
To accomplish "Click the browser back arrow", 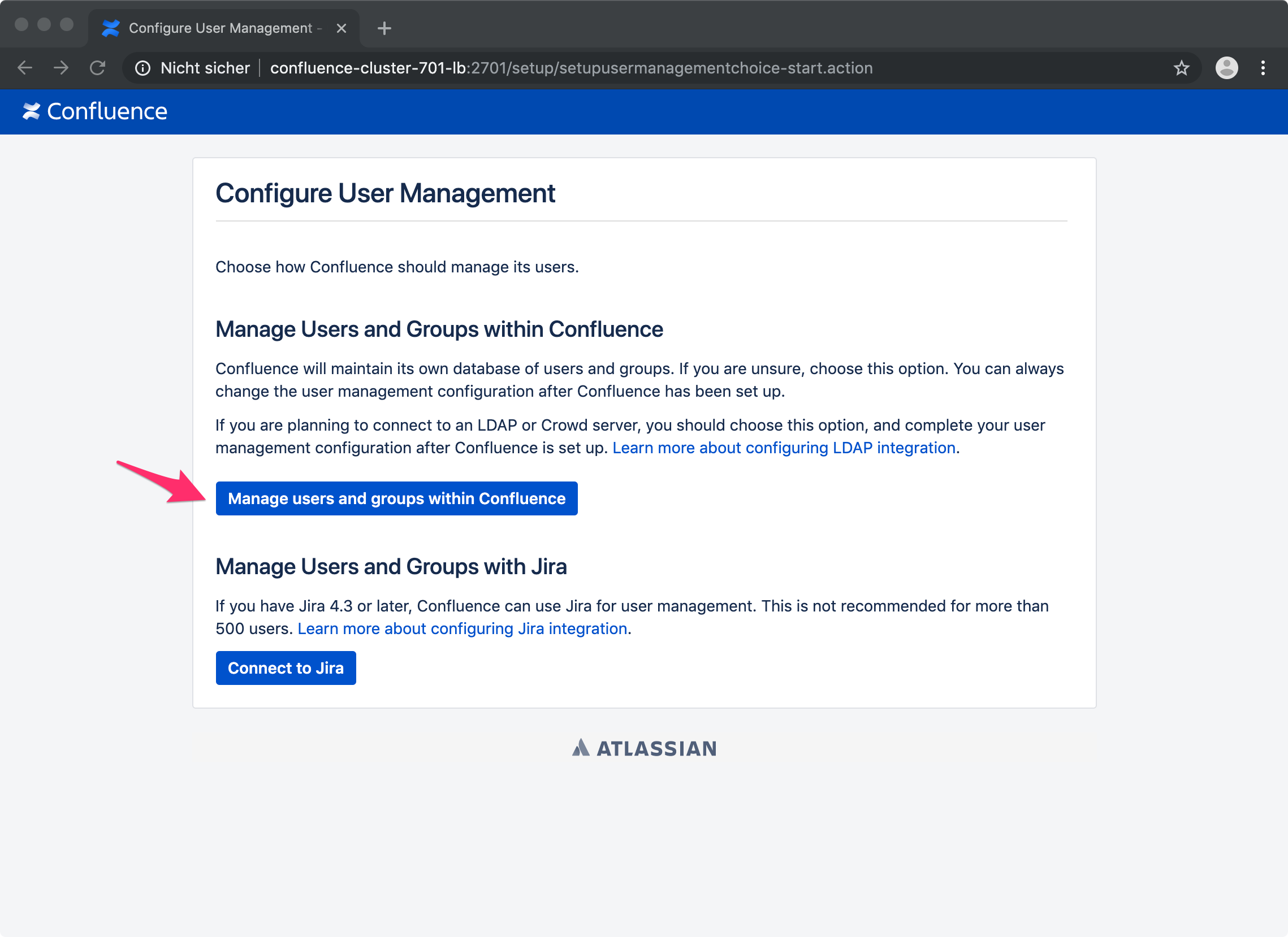I will (25, 68).
